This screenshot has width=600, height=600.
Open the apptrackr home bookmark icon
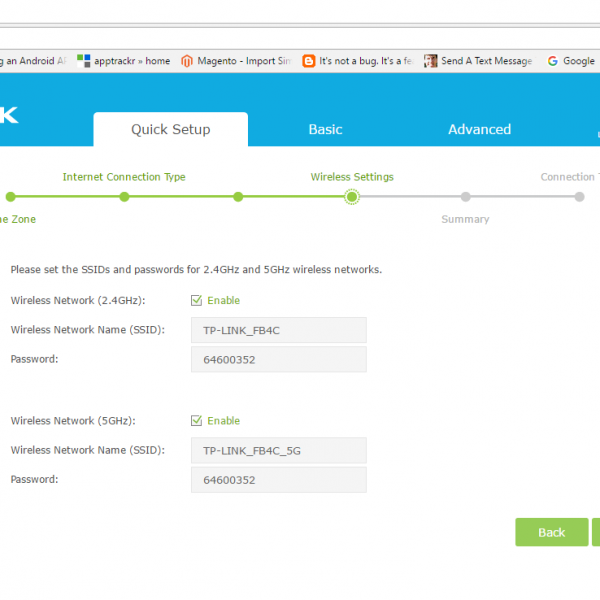84,61
